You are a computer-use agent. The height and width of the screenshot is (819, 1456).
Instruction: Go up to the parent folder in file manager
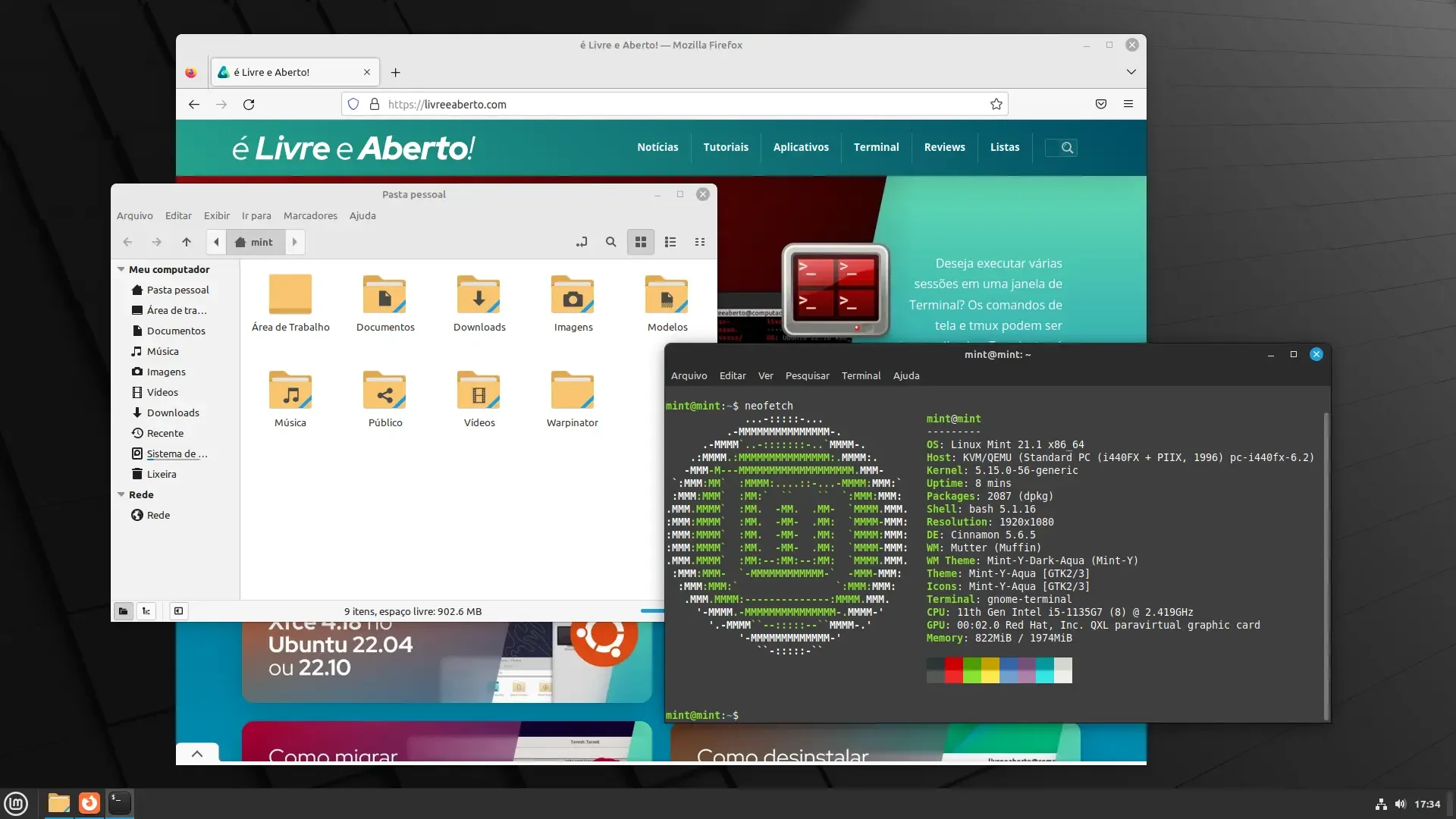click(187, 243)
